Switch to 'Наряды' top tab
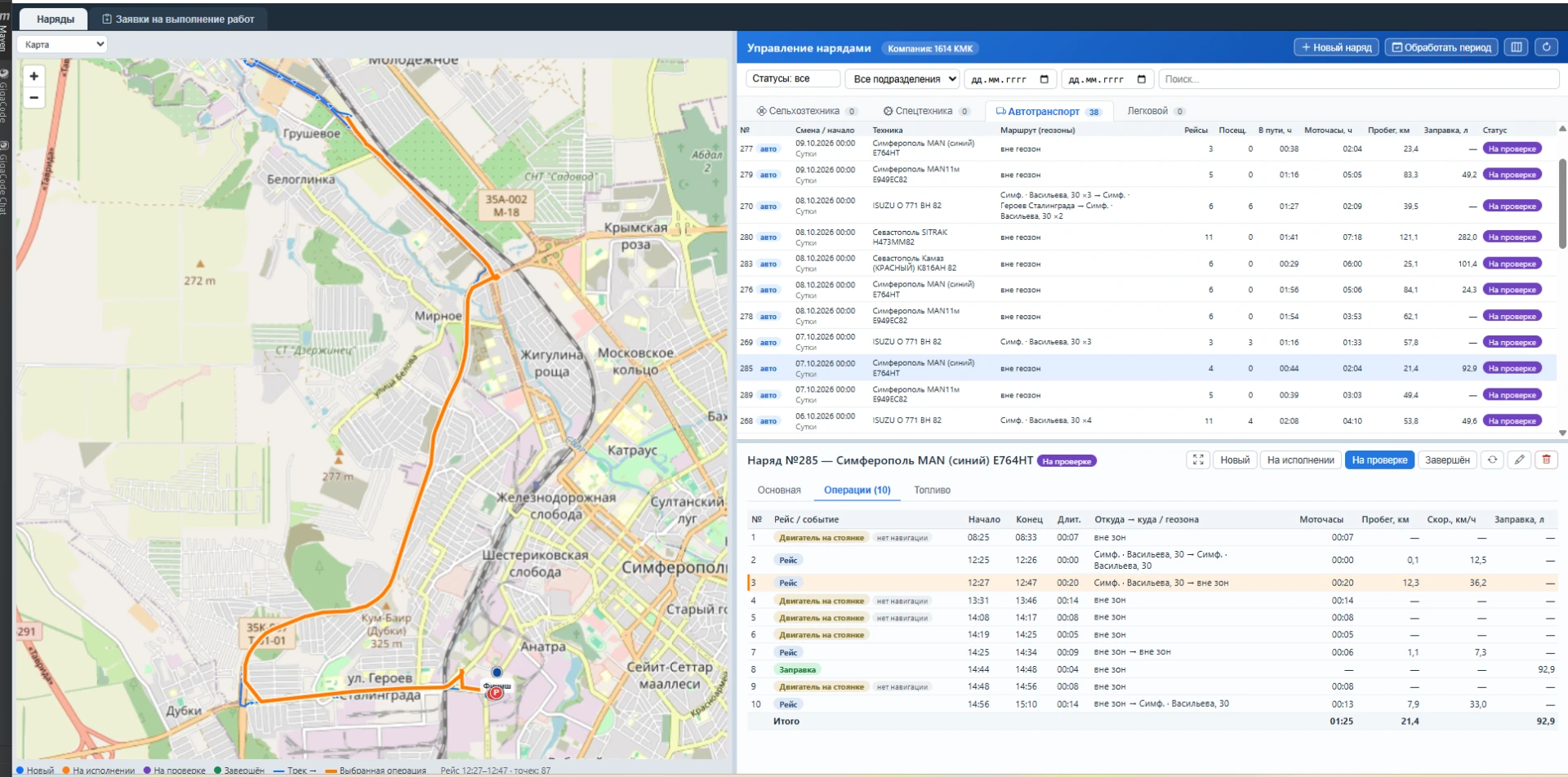Image resolution: width=1568 pixels, height=777 pixels. pos(55,19)
